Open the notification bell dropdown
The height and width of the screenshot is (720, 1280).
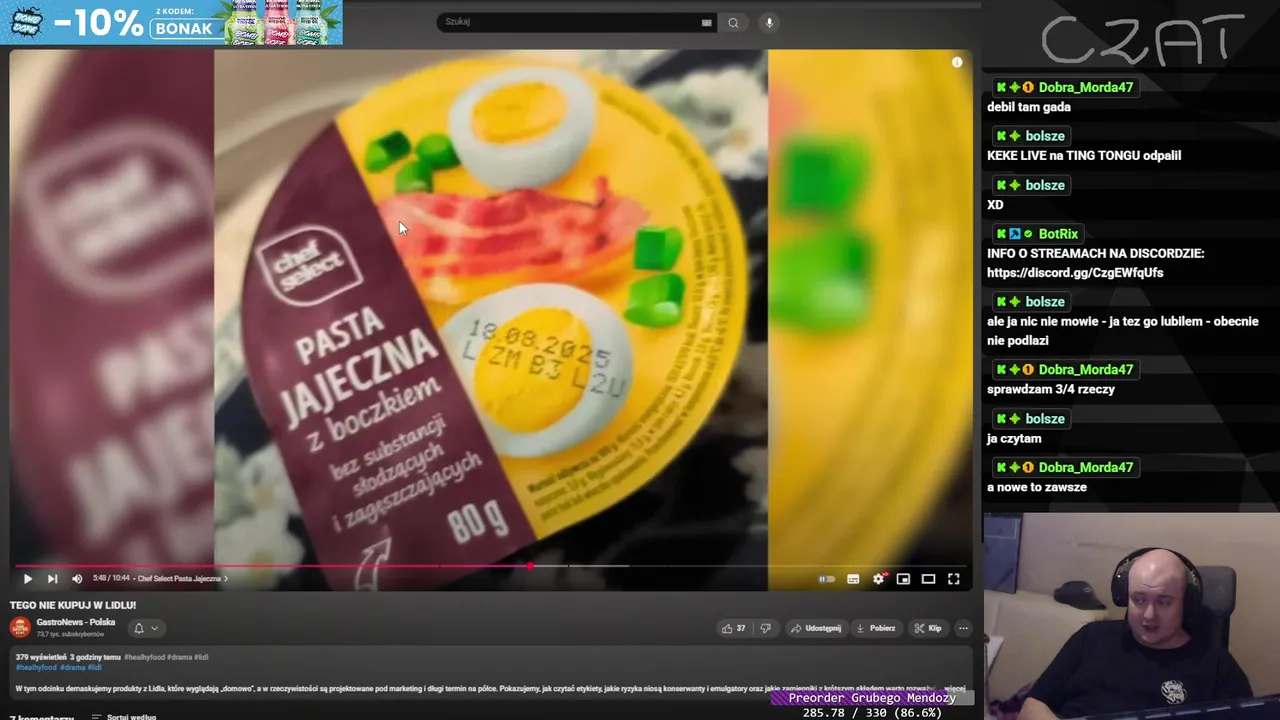tap(145, 628)
